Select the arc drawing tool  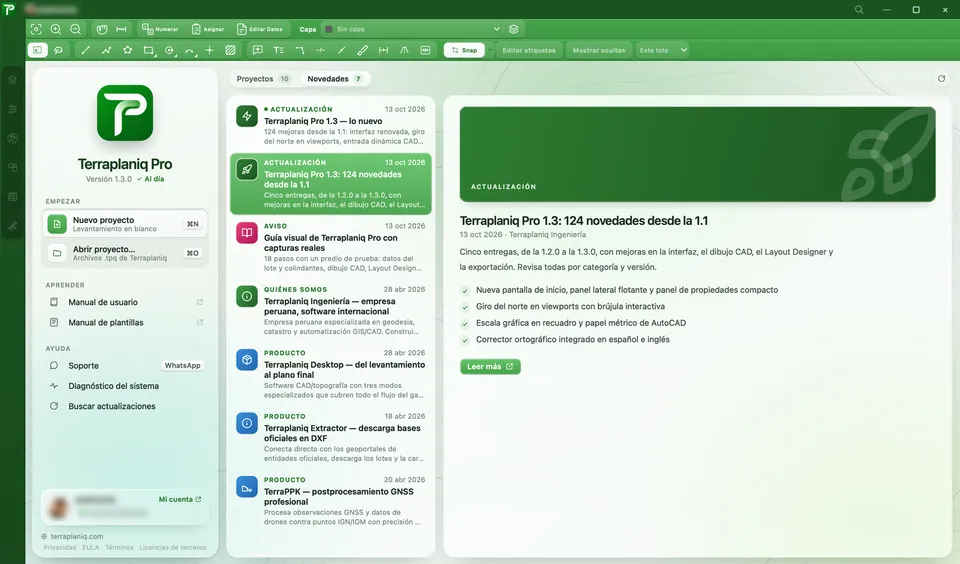(x=190, y=50)
